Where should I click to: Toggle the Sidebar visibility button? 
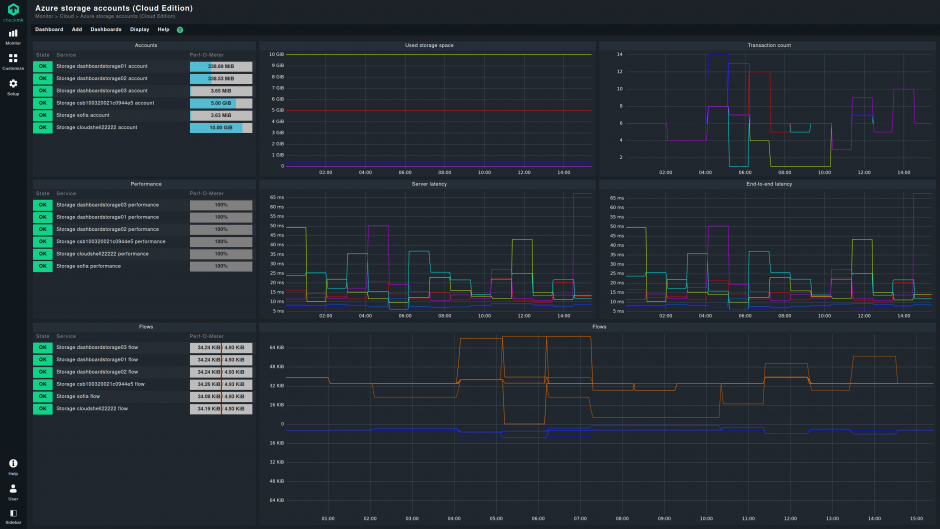13,515
